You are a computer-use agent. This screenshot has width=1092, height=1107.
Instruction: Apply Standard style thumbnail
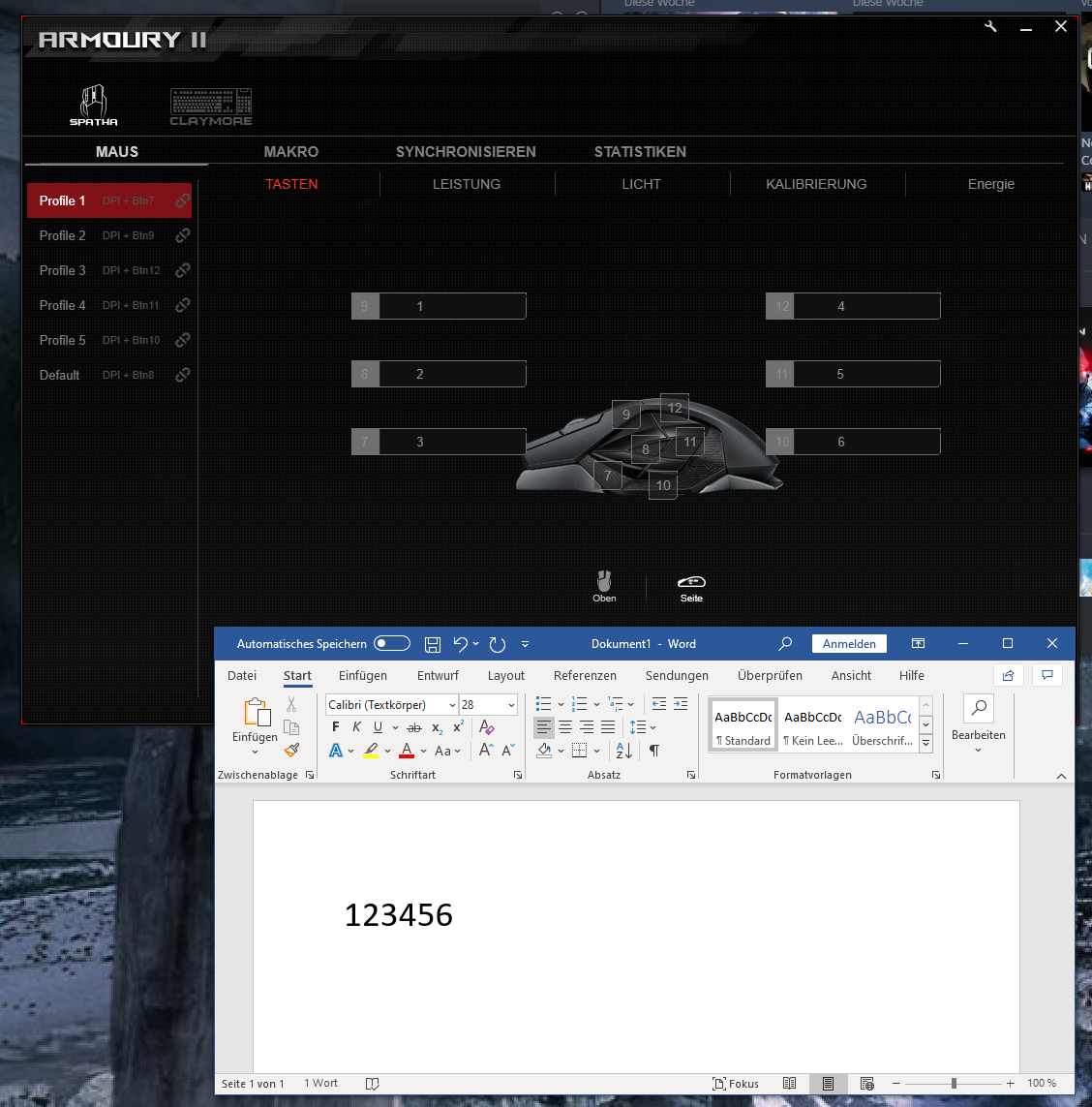click(743, 725)
